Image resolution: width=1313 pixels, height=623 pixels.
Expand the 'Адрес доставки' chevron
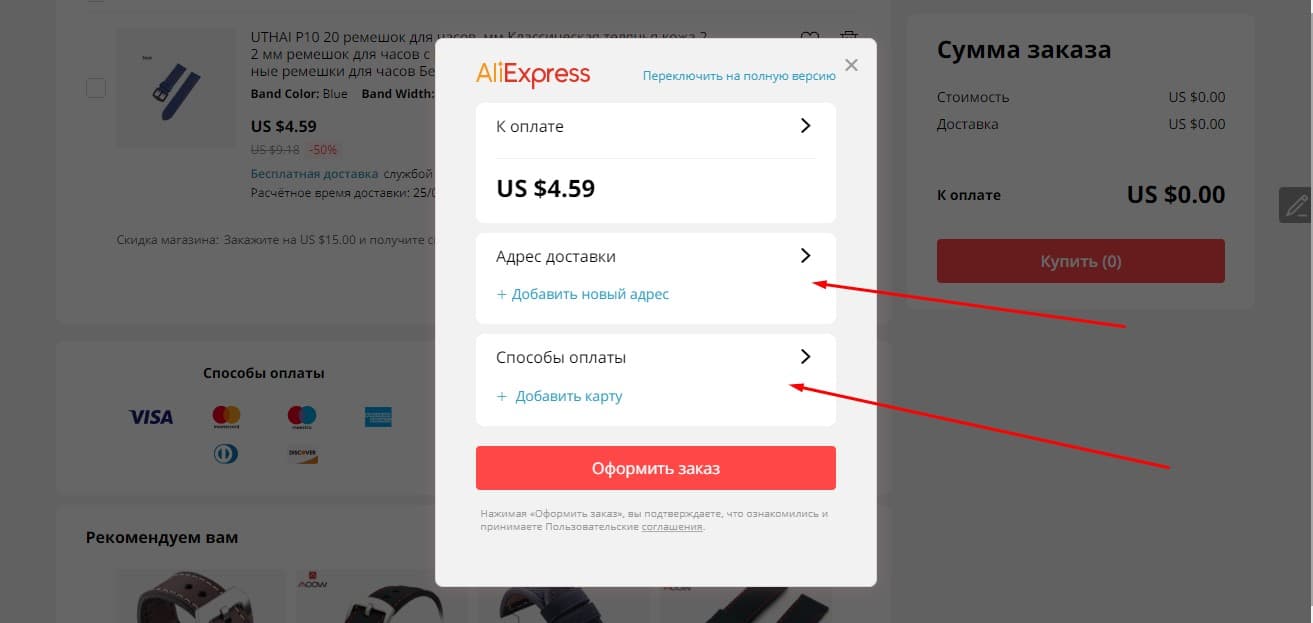[x=806, y=256]
